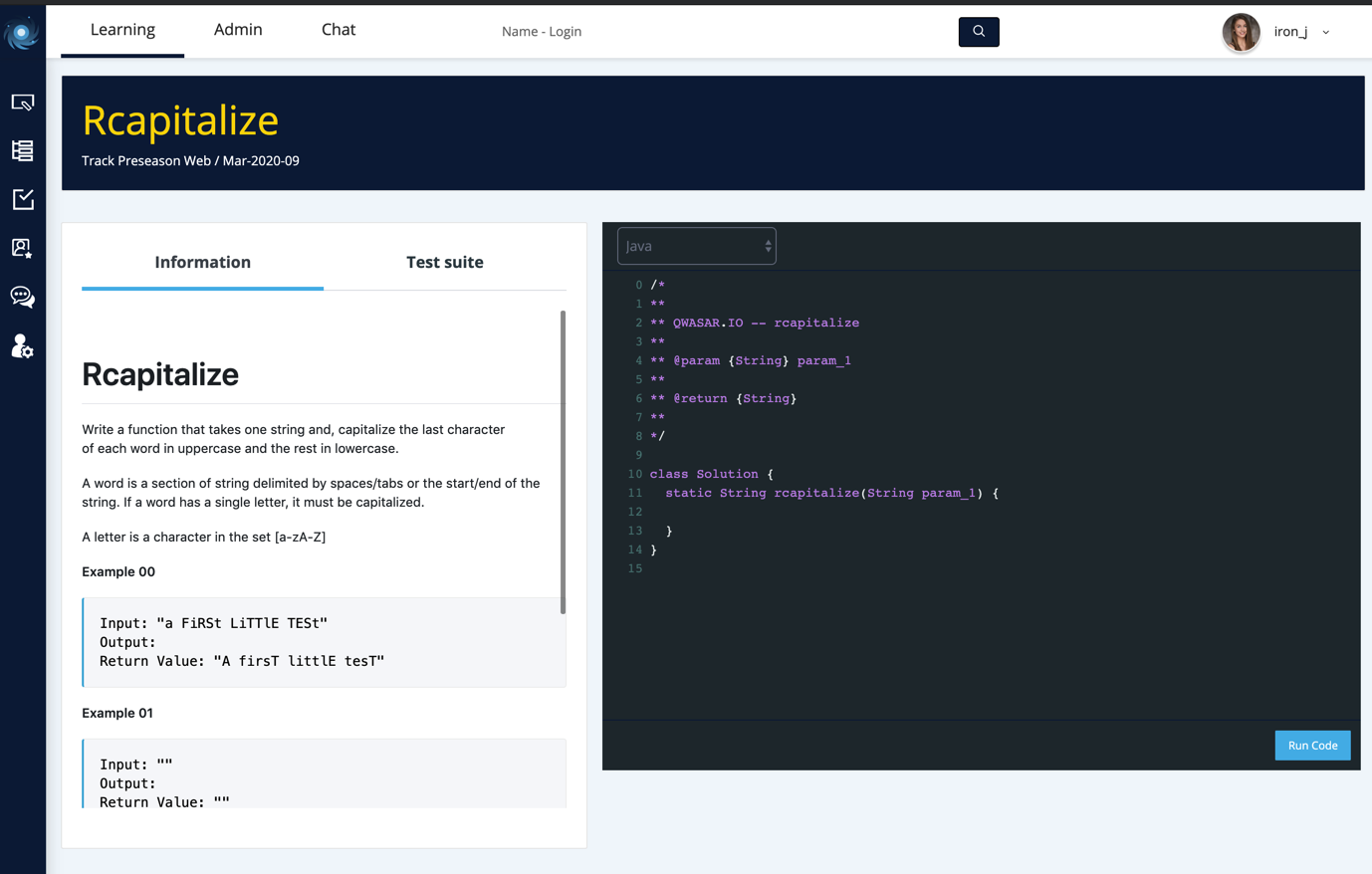Open the Admin menu item
This screenshot has width=1372, height=874.
tap(238, 29)
